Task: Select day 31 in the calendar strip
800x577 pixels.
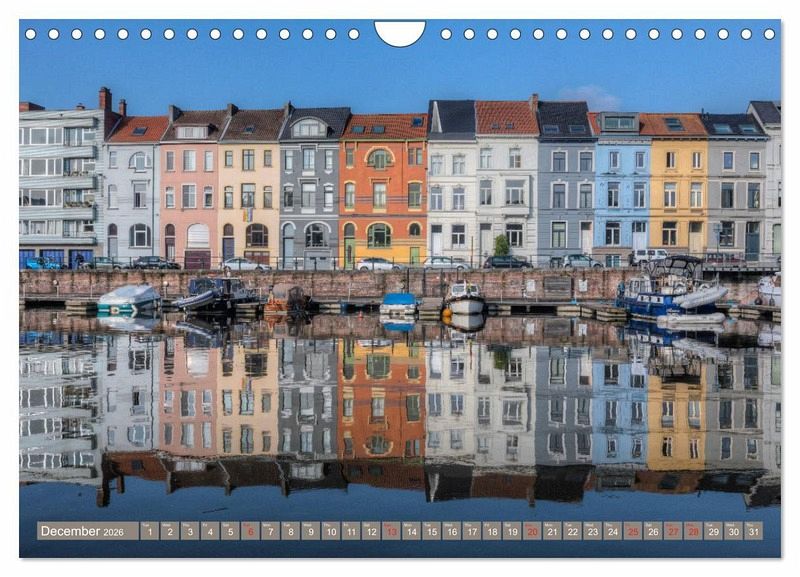Action: pyautogui.click(x=754, y=531)
